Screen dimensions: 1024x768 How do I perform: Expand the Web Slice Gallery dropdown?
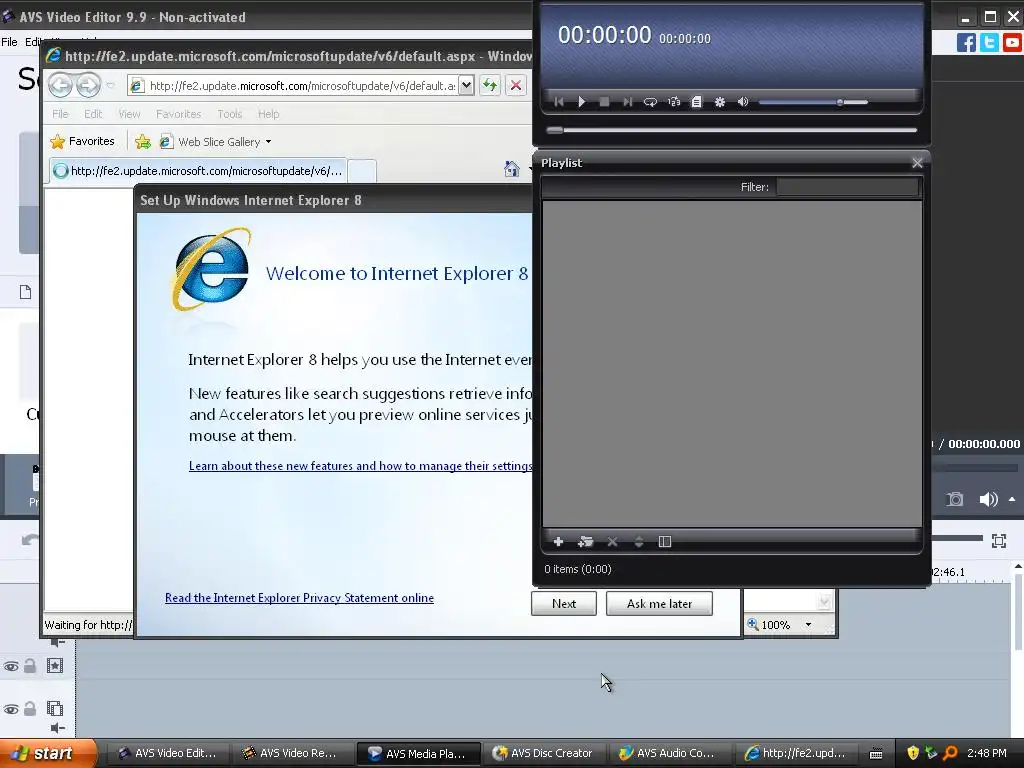[268, 142]
